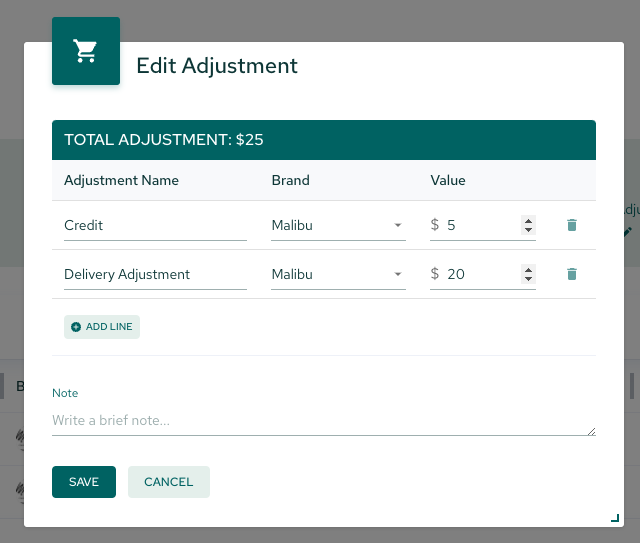Viewport: 640px width, 543px height.
Task: Edit the Delivery Adjustment name field
Action: click(x=155, y=274)
